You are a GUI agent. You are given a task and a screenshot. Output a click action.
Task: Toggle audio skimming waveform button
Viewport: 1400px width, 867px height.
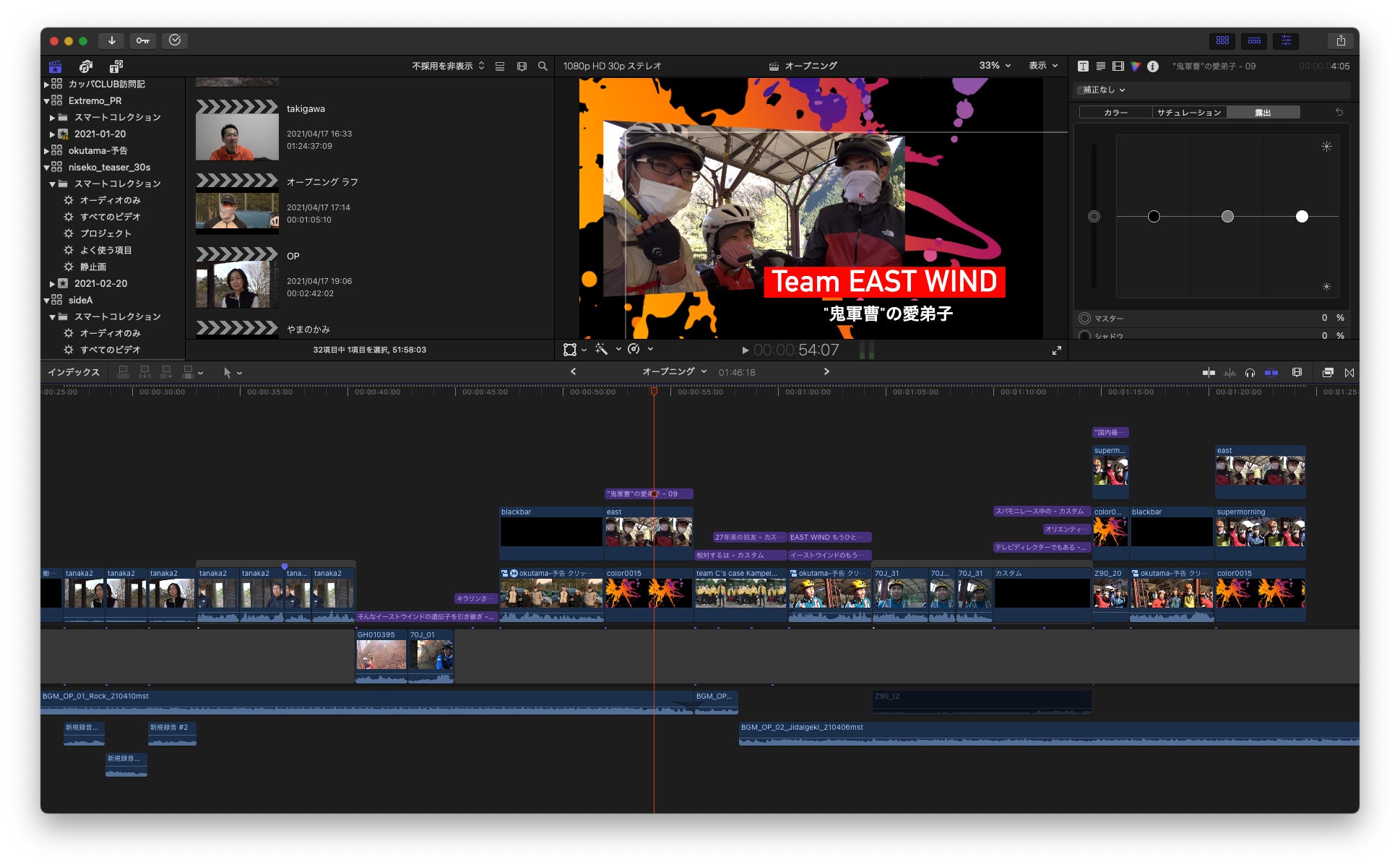1230,373
